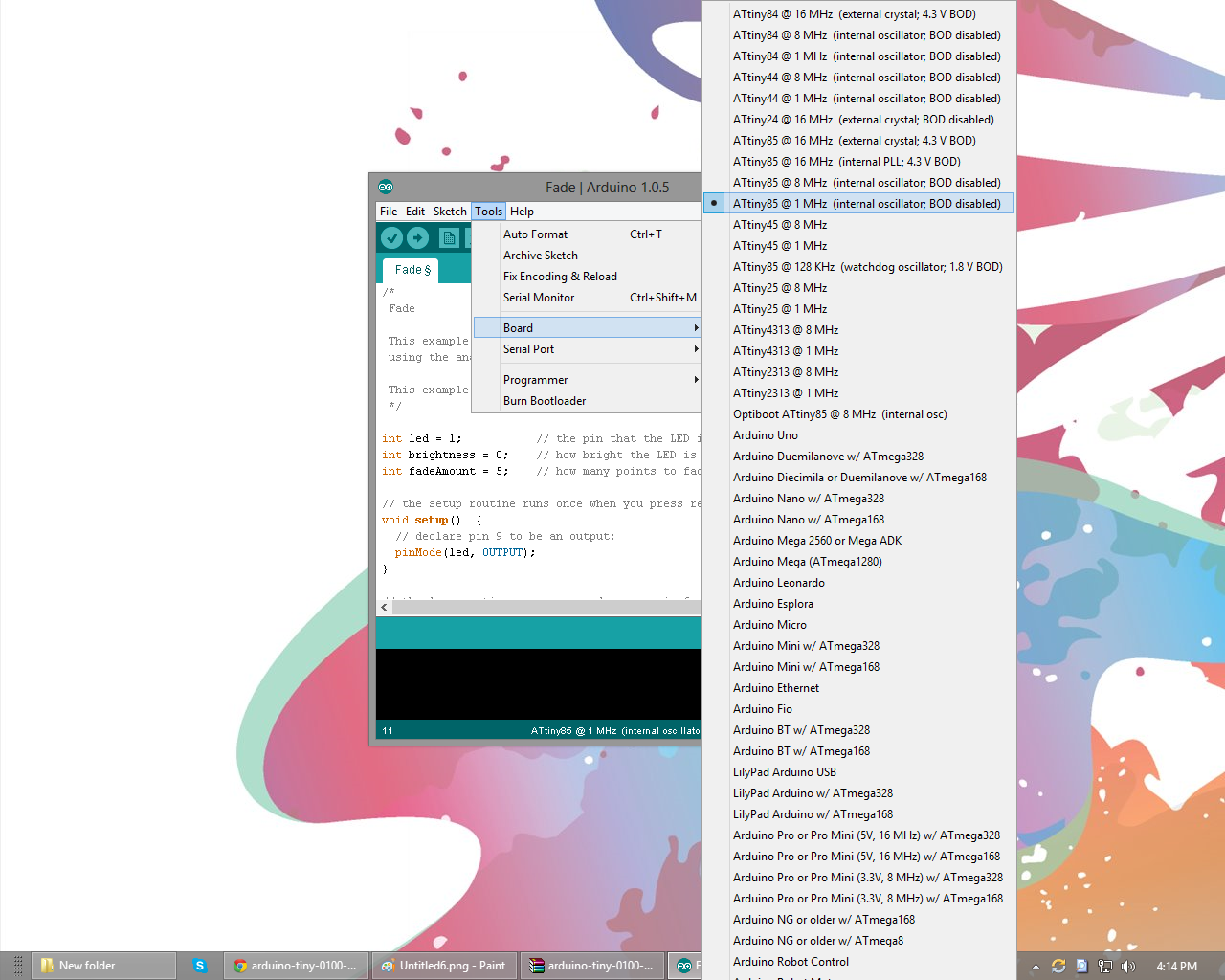This screenshot has width=1225, height=980.
Task: Choose Arduino Ethernet board
Action: [x=858, y=688]
